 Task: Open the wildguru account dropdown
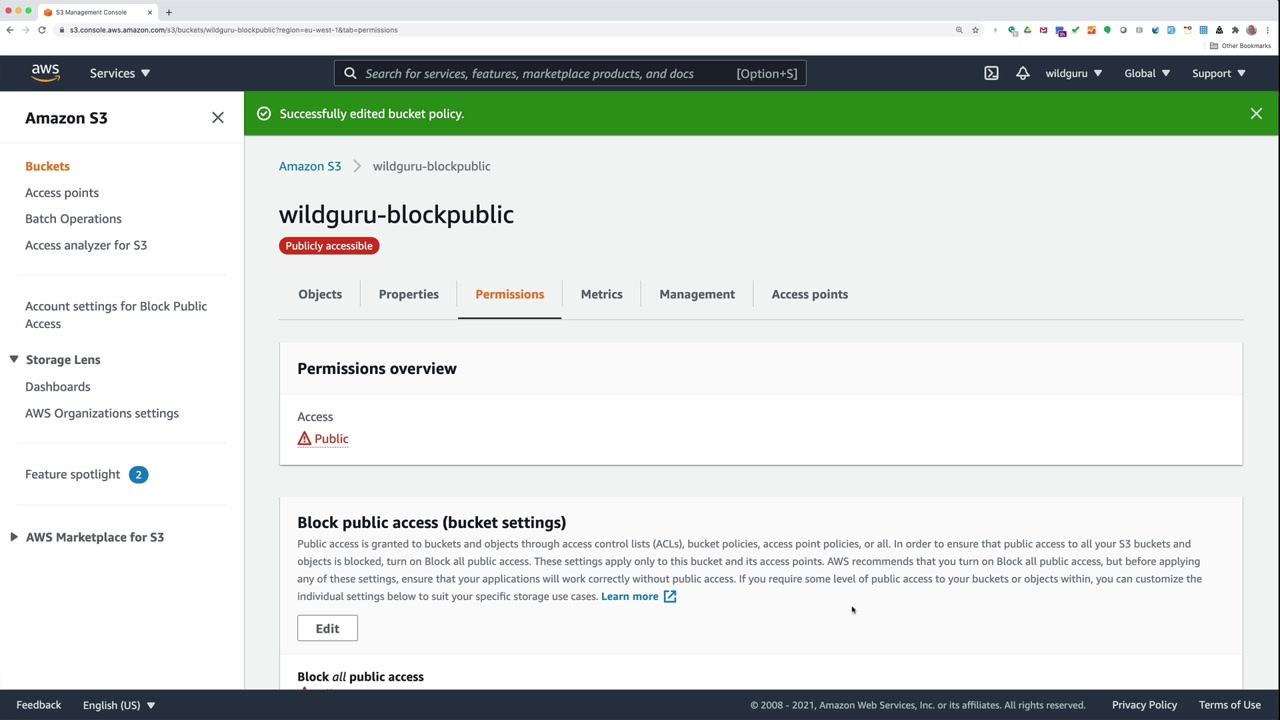point(1074,73)
